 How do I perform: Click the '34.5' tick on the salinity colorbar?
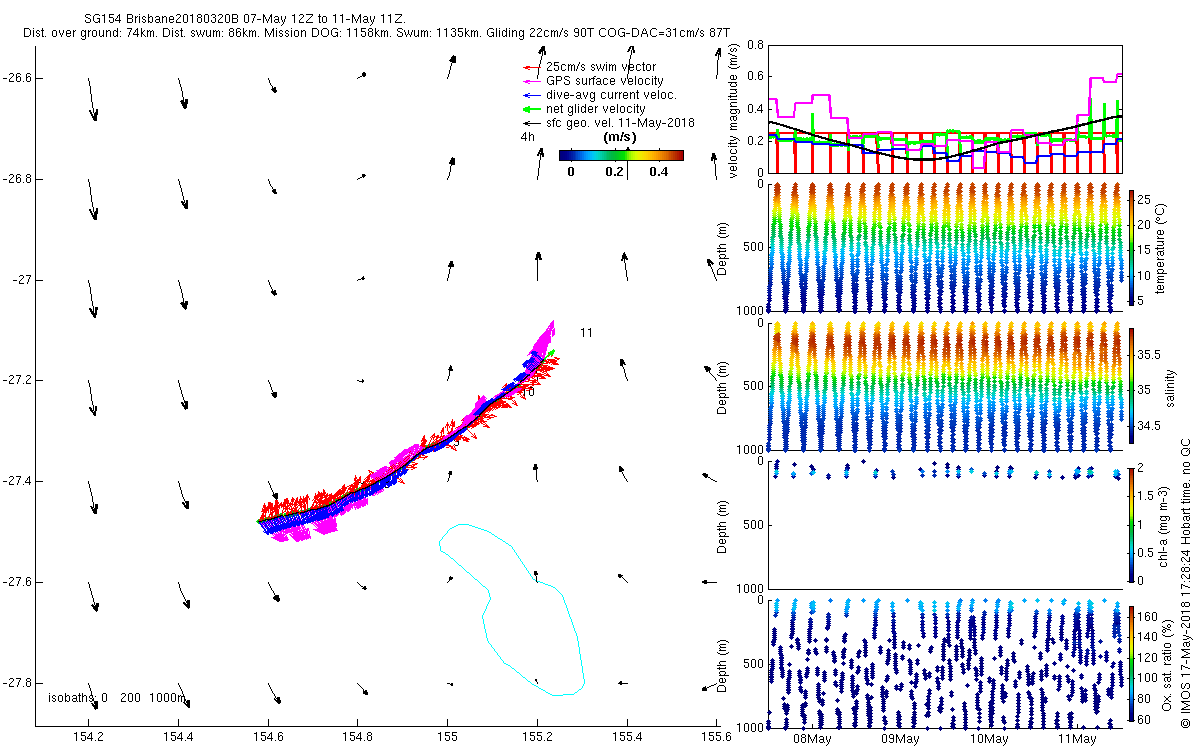pos(1150,426)
